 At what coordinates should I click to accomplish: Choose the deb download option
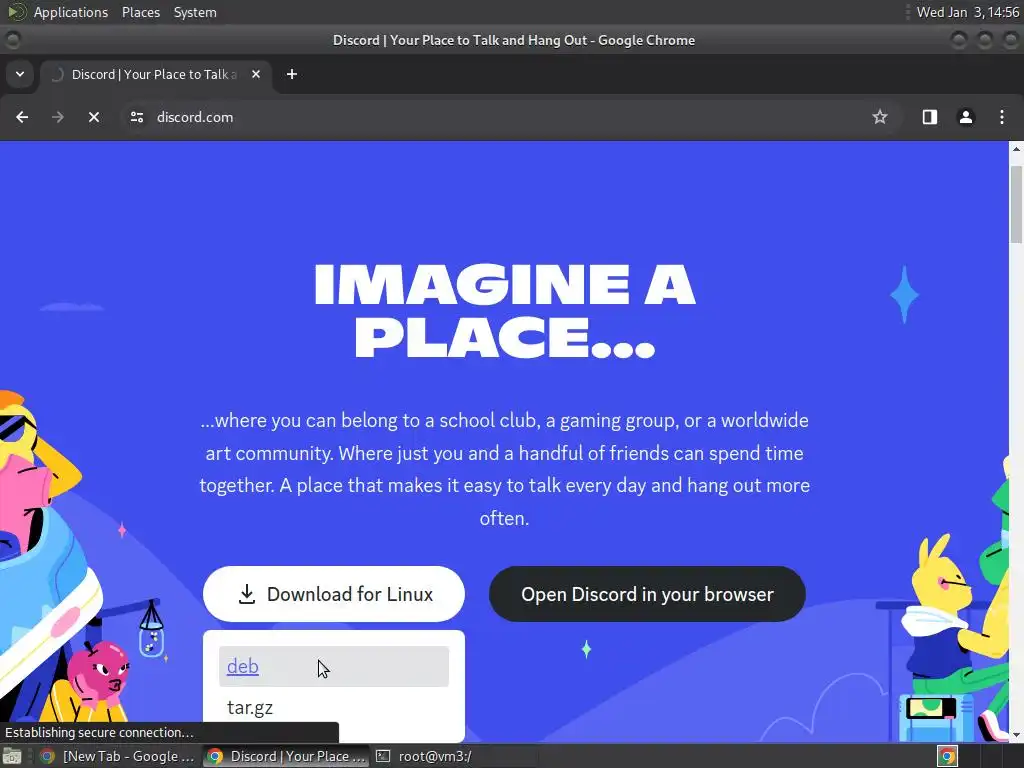[x=334, y=666]
